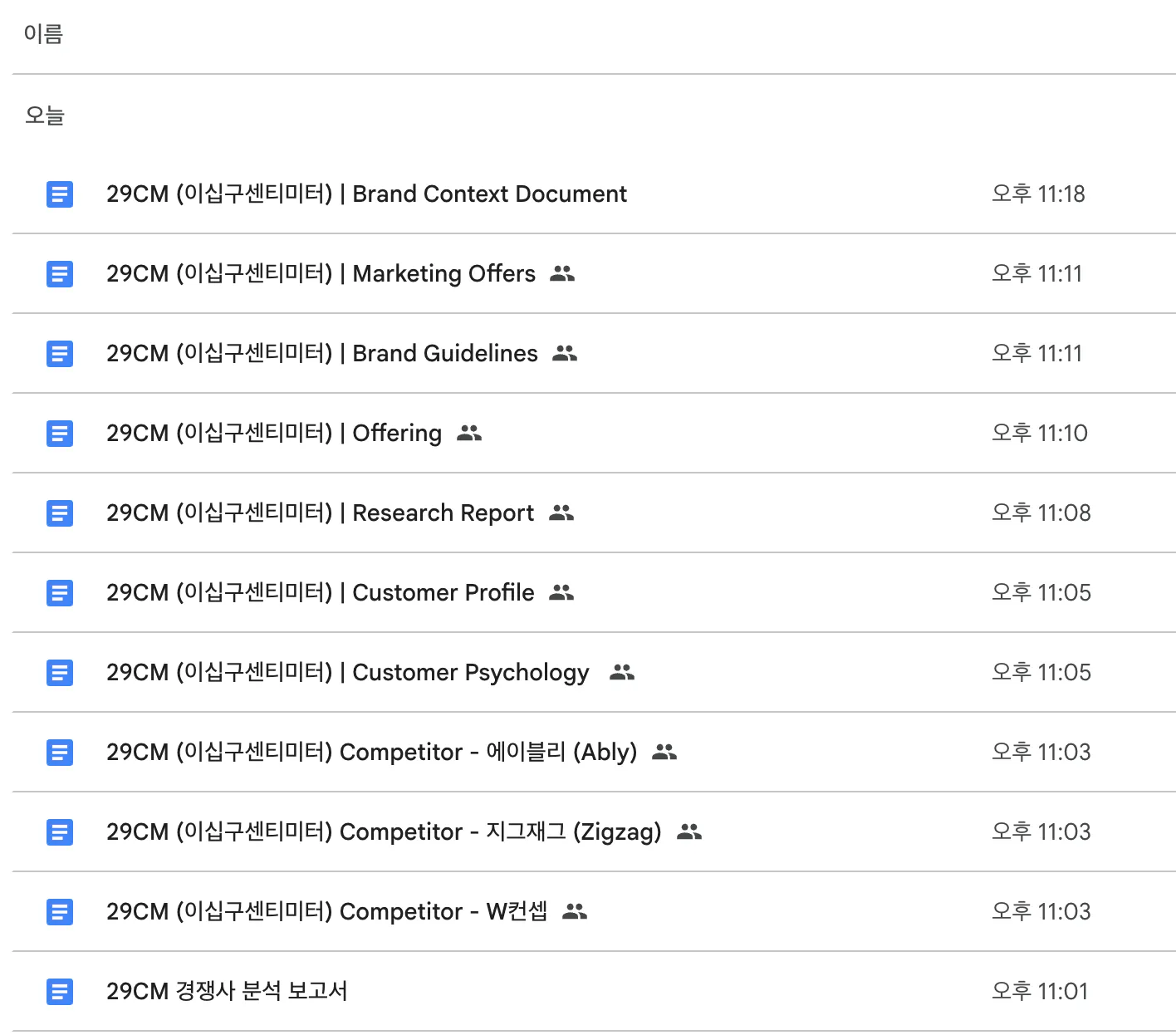Click the 오후 11:01 modified time

pos(1039,992)
